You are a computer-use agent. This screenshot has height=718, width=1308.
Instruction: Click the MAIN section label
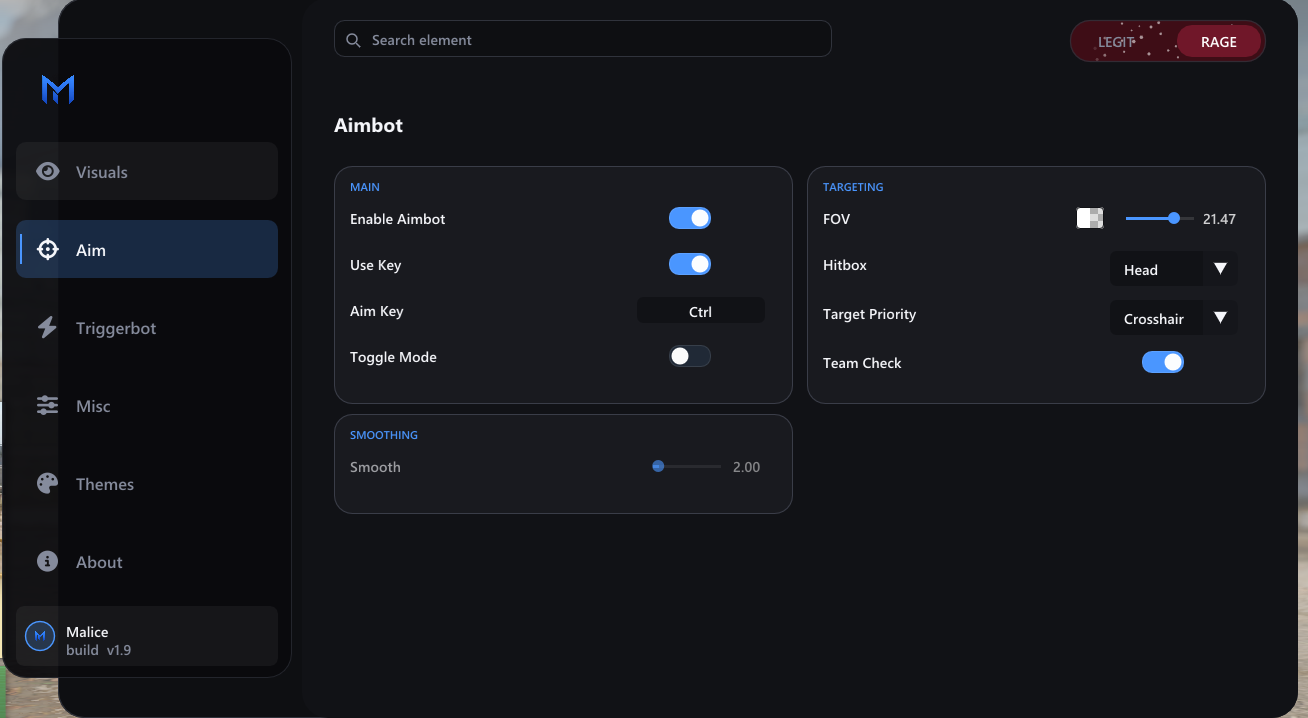click(x=365, y=187)
